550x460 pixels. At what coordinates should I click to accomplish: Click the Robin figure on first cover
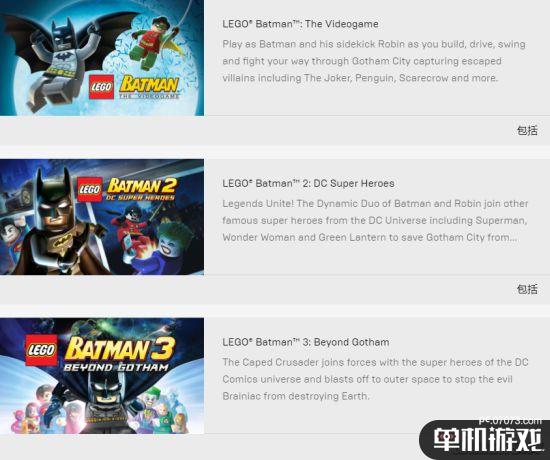tap(154, 44)
